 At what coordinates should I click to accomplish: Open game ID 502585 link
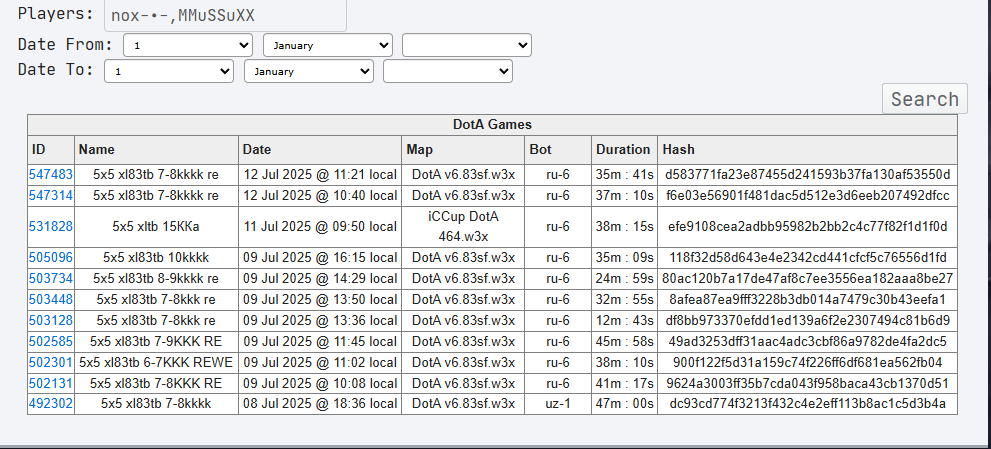click(51, 341)
